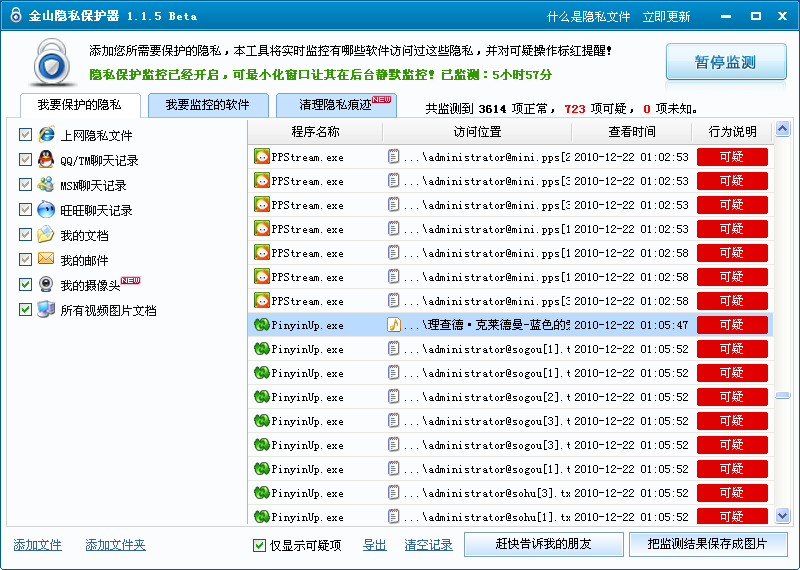Viewport: 800px width, 570px height.
Task: Uncheck the 上网隐私文件 checkbox
Action: pos(25,135)
